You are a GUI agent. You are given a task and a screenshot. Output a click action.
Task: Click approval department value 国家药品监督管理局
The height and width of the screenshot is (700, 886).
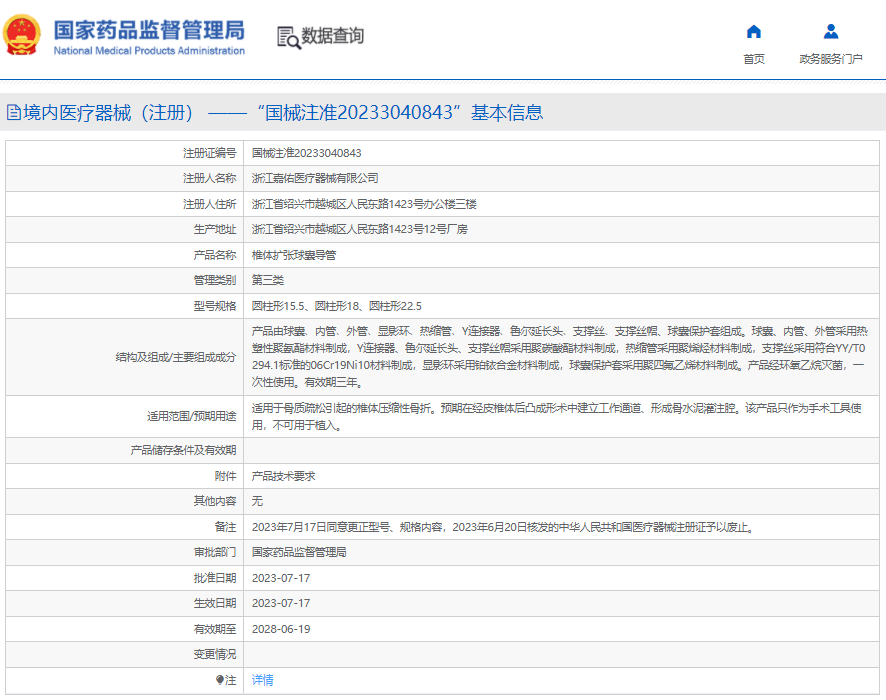299,552
